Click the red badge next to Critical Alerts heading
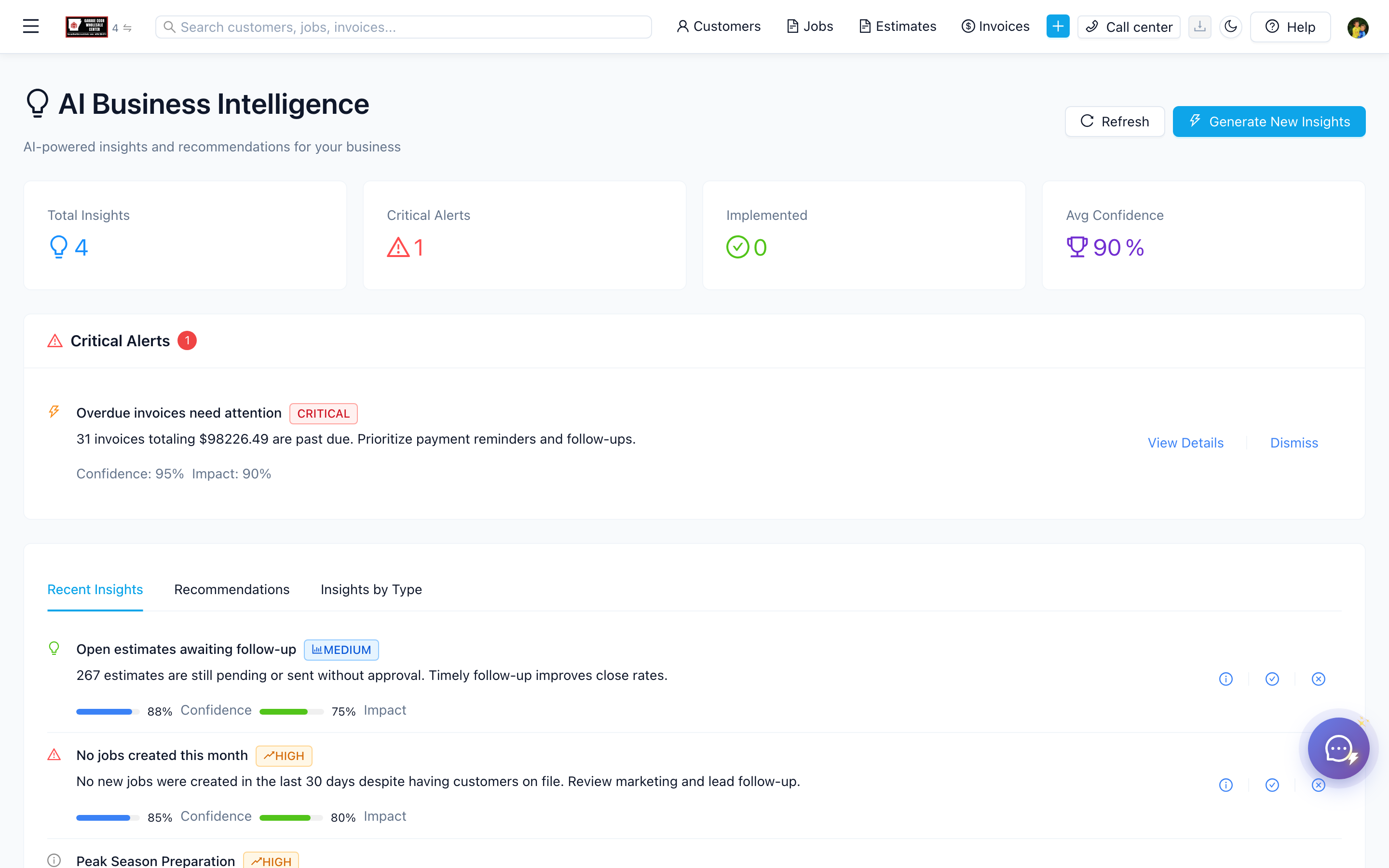The height and width of the screenshot is (868, 1389). pyautogui.click(x=187, y=341)
